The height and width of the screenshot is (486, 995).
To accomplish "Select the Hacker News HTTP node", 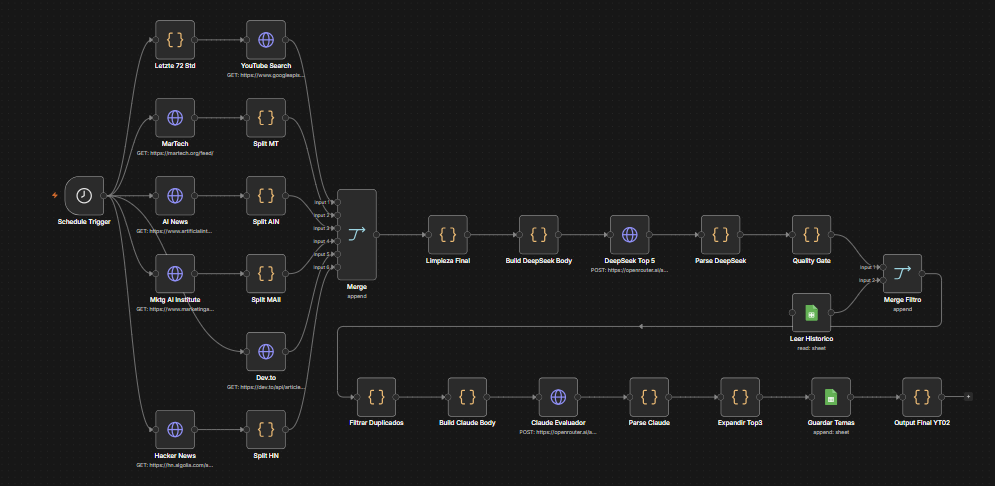I will [175, 430].
